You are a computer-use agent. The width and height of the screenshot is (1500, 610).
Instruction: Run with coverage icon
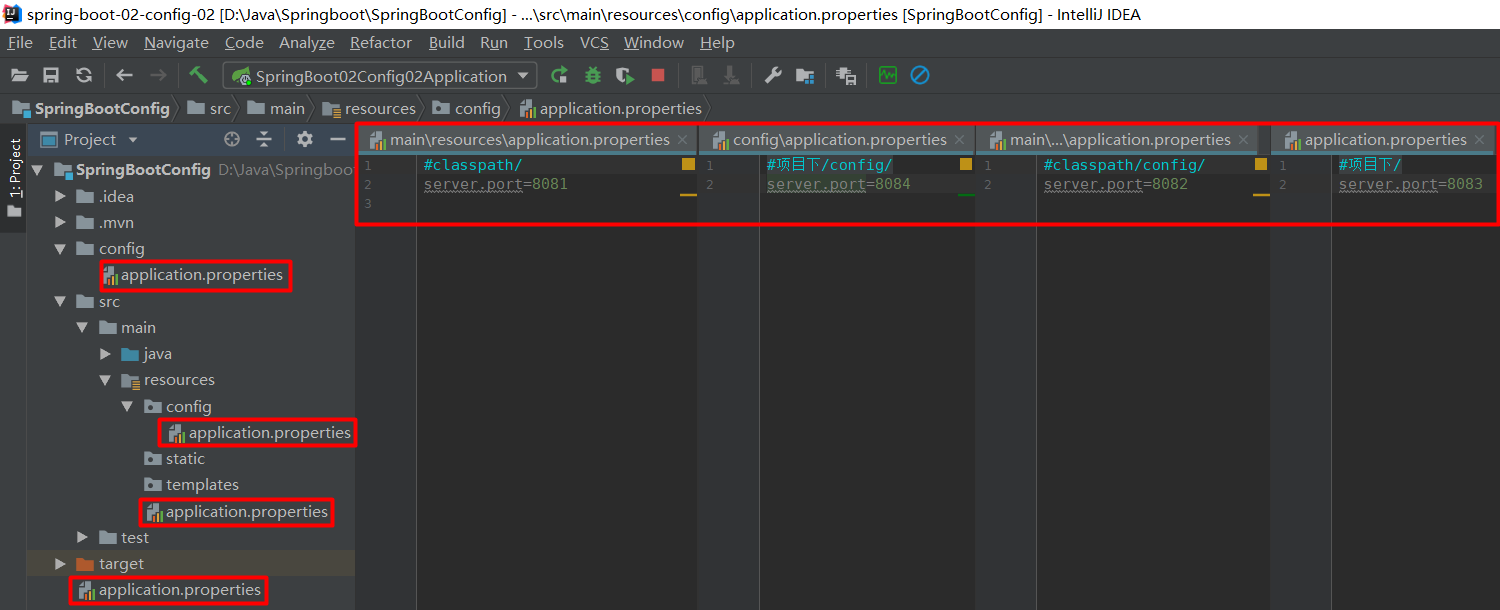point(625,75)
